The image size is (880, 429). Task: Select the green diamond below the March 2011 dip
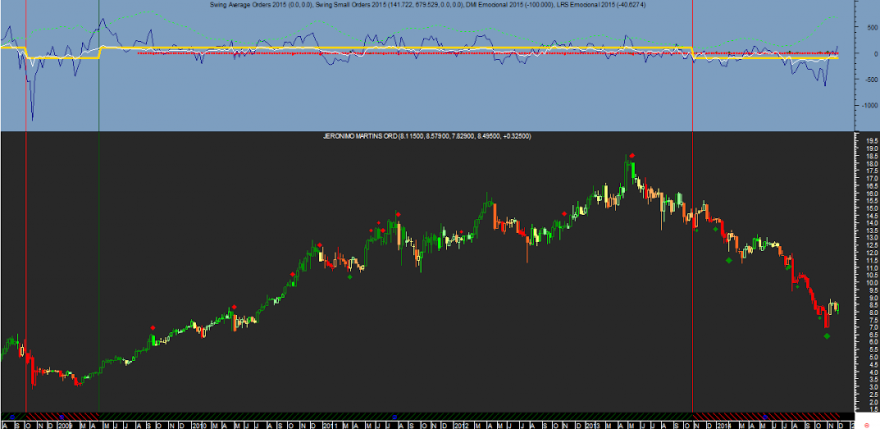[350, 276]
